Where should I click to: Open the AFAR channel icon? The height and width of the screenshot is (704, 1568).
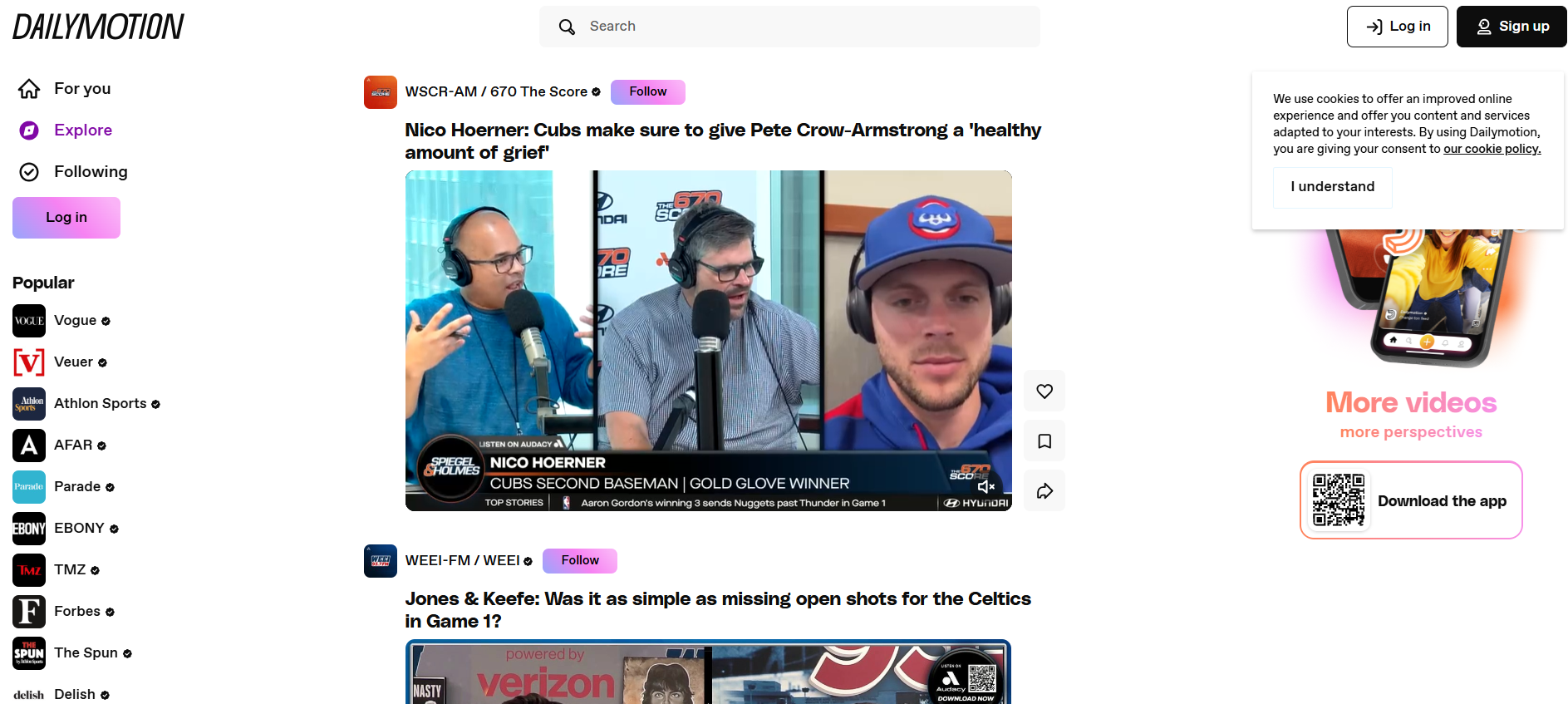click(29, 446)
